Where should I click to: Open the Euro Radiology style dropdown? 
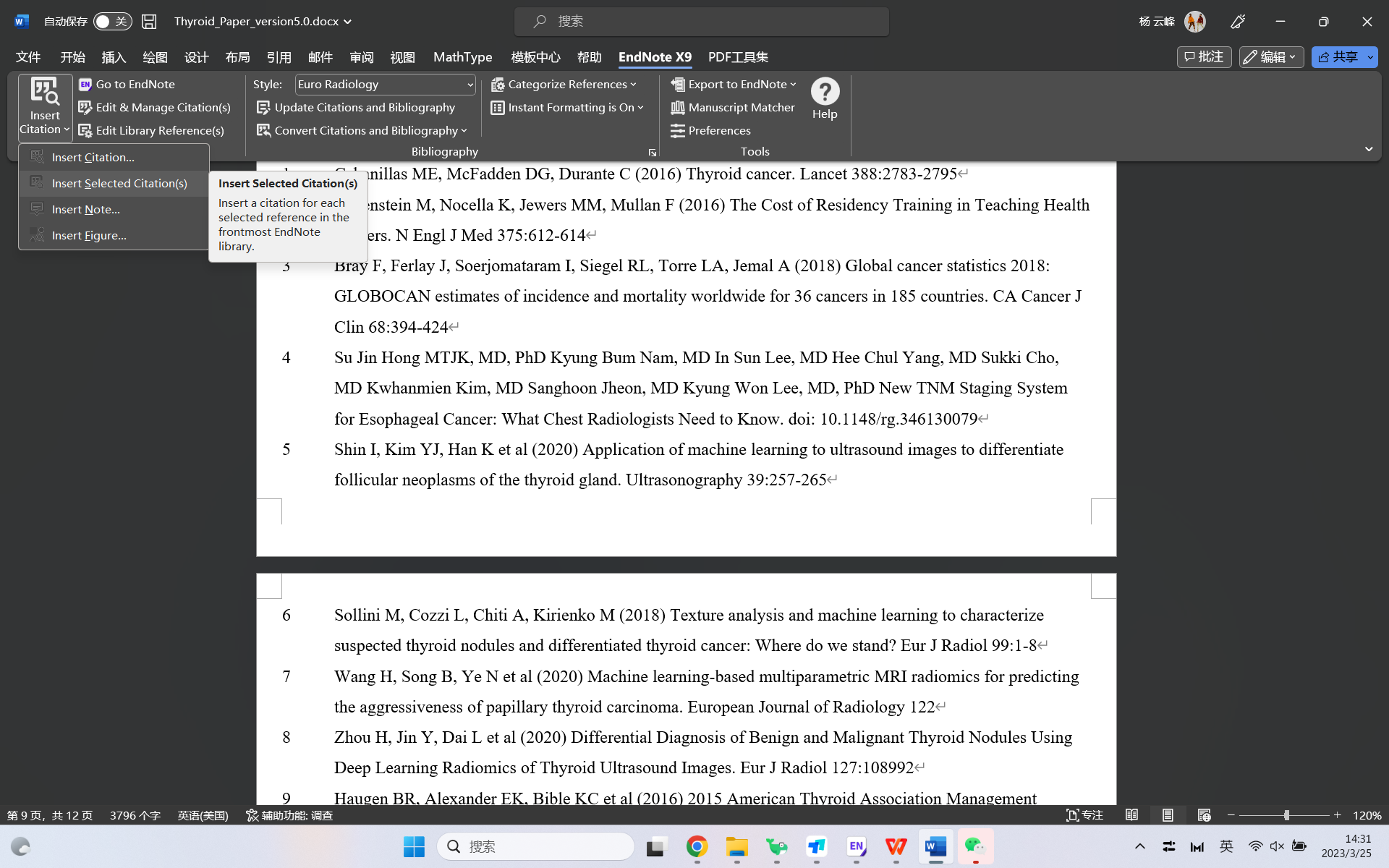coord(385,84)
